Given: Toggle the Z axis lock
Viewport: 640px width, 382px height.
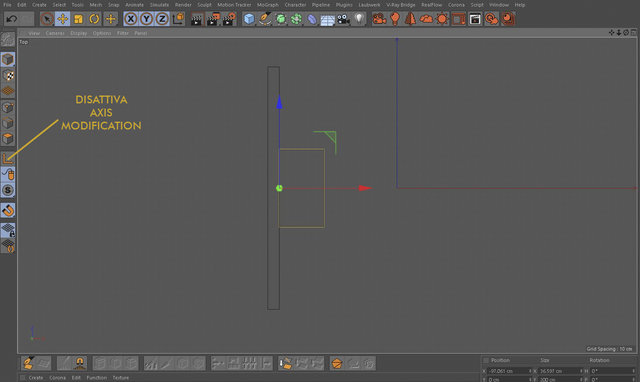Looking at the screenshot, I should tap(162, 19).
